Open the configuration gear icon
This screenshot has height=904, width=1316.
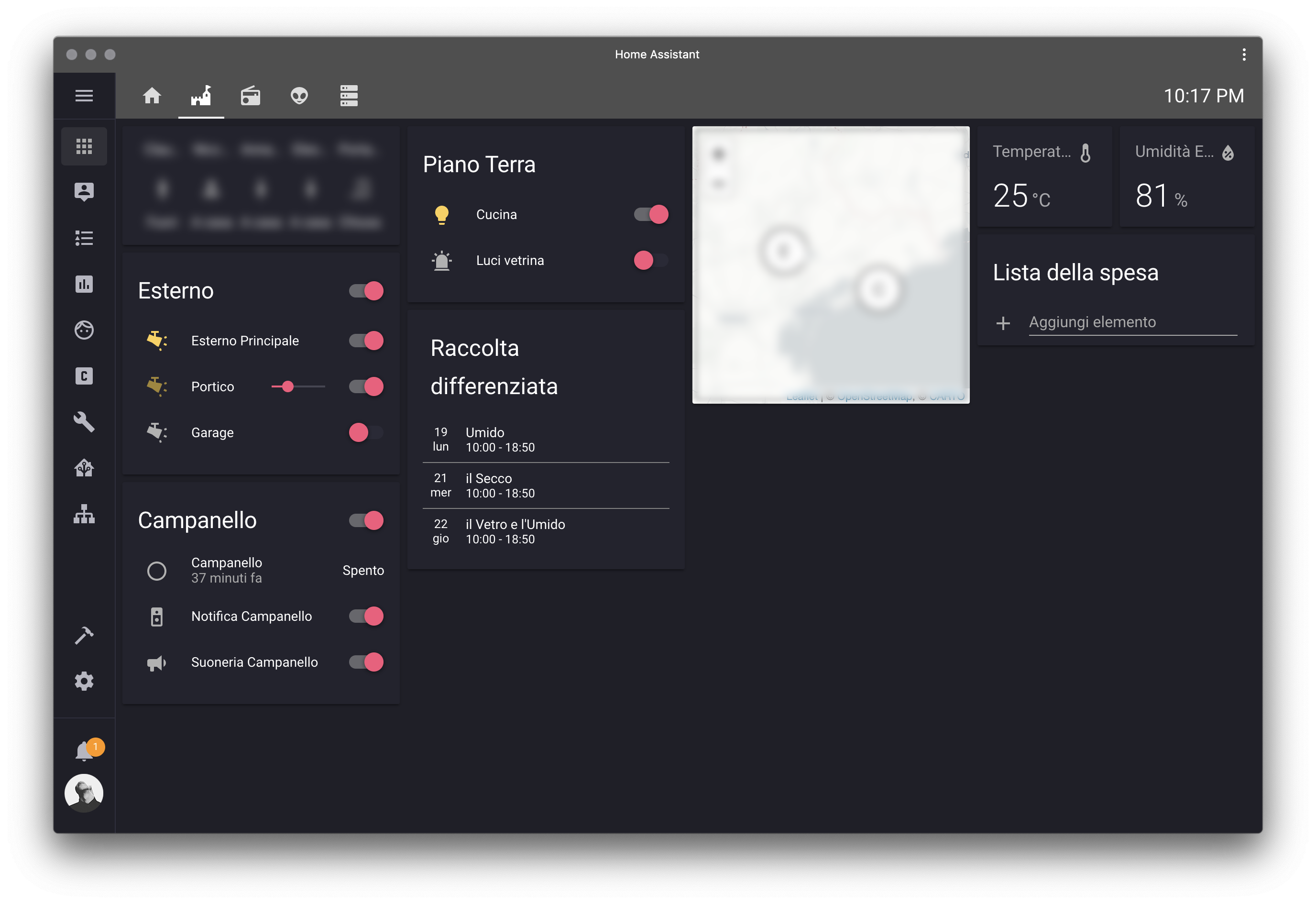[x=84, y=682]
